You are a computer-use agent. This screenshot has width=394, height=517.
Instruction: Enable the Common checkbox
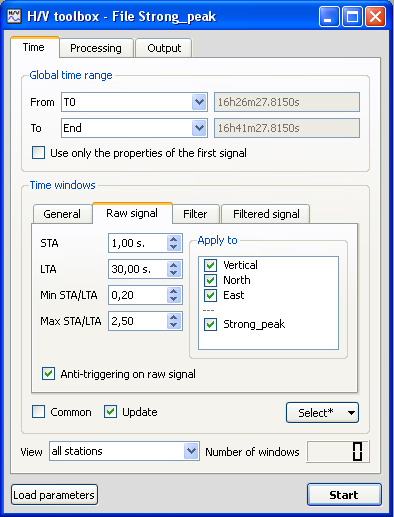coord(38,412)
